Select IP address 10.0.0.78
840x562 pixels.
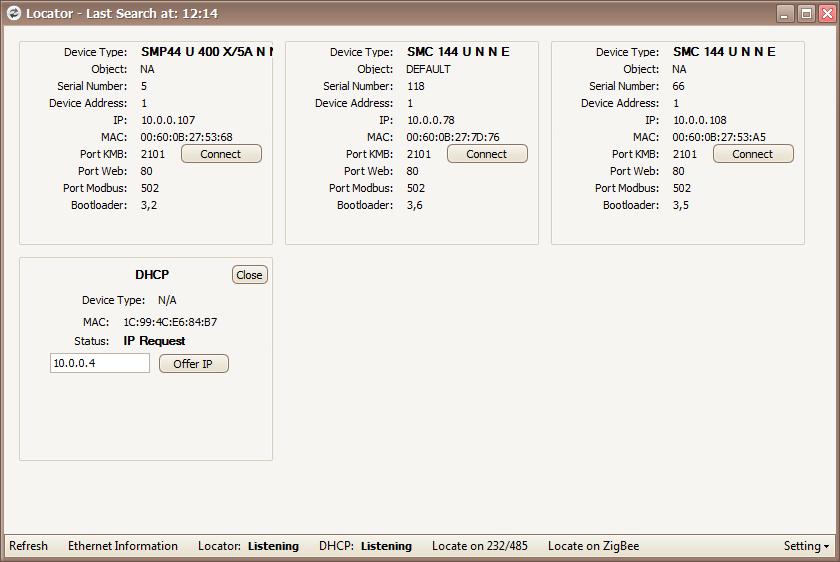431,120
